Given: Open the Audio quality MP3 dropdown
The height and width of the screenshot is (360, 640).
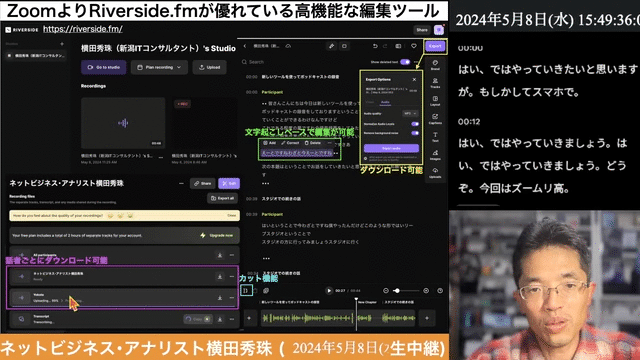Looking at the screenshot, I should click(x=410, y=113).
